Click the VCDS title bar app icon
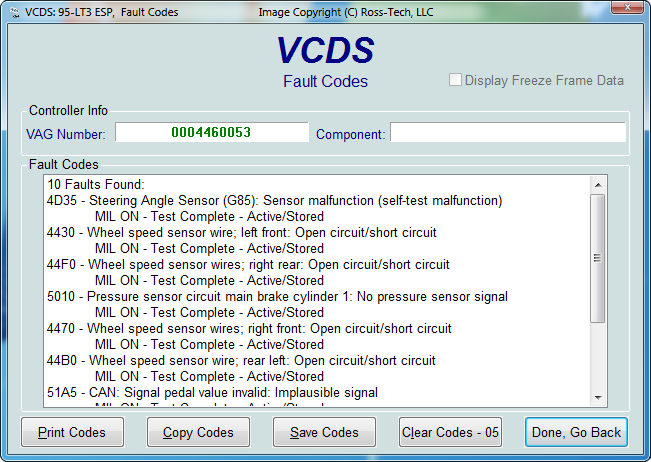 pyautogui.click(x=15, y=12)
